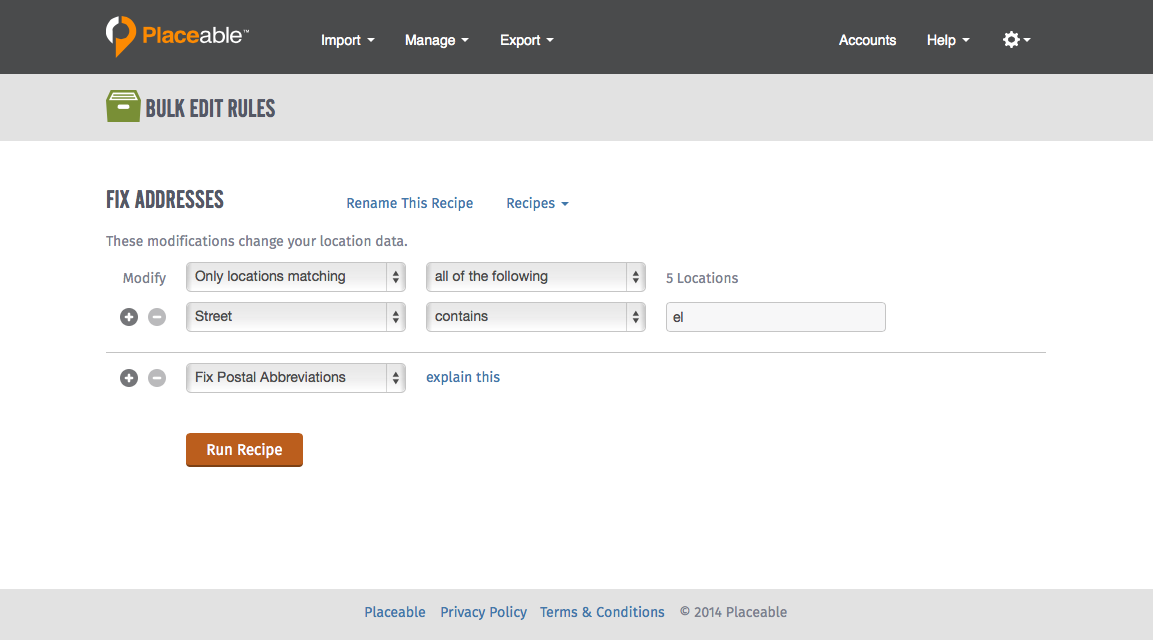Open the Street field dropdown

pos(295,317)
